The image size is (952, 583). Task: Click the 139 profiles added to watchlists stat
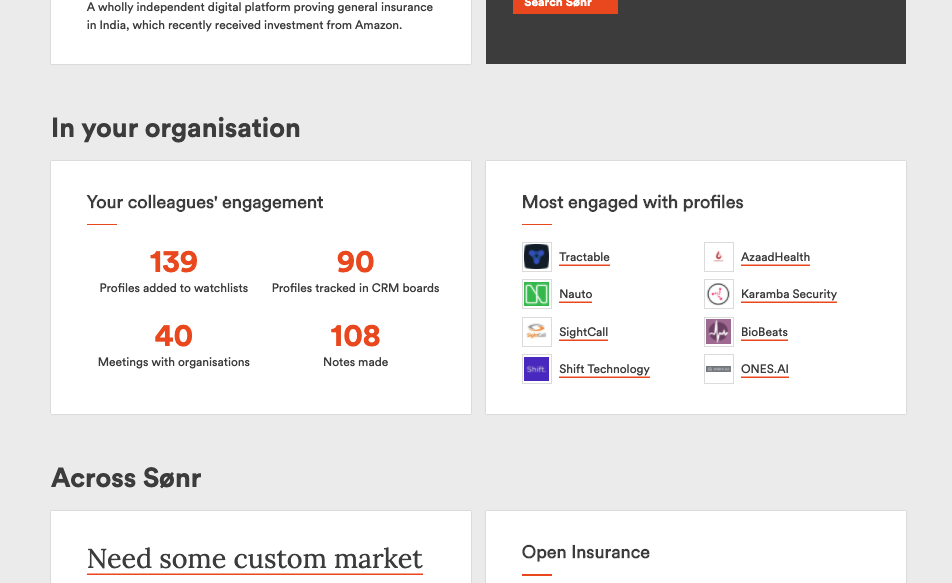(x=174, y=271)
